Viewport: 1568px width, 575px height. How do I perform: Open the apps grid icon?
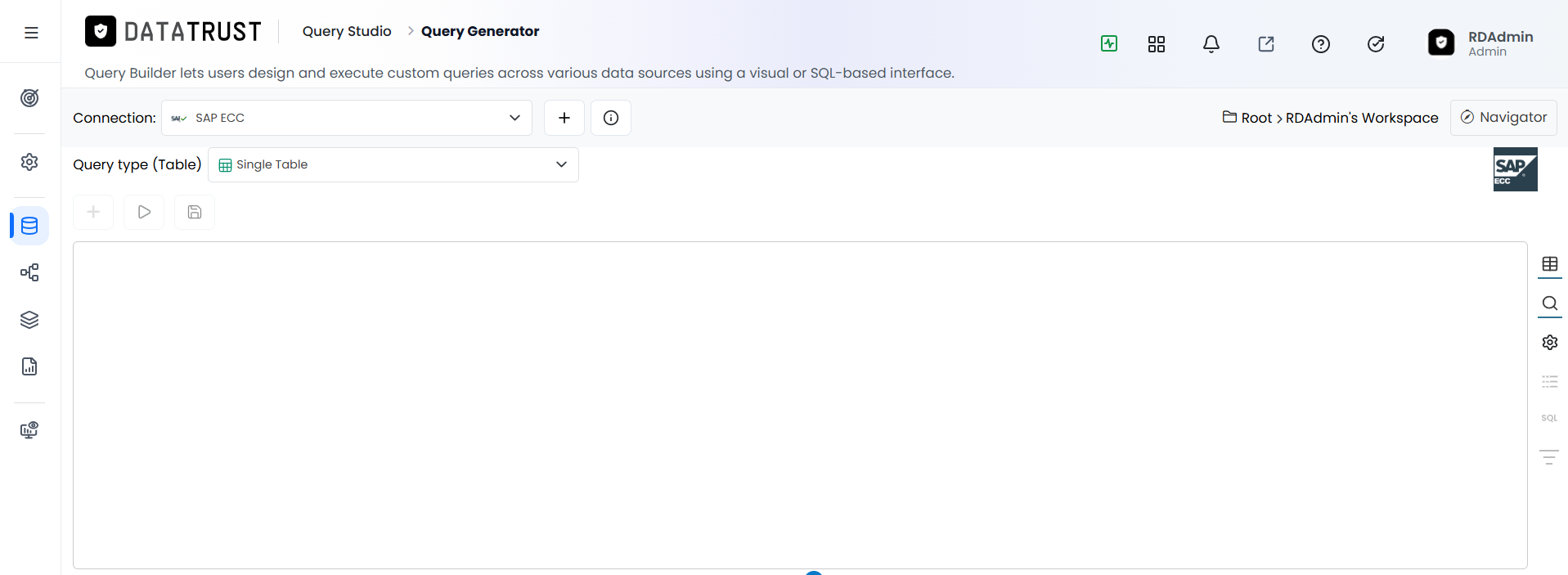pyautogui.click(x=1157, y=44)
